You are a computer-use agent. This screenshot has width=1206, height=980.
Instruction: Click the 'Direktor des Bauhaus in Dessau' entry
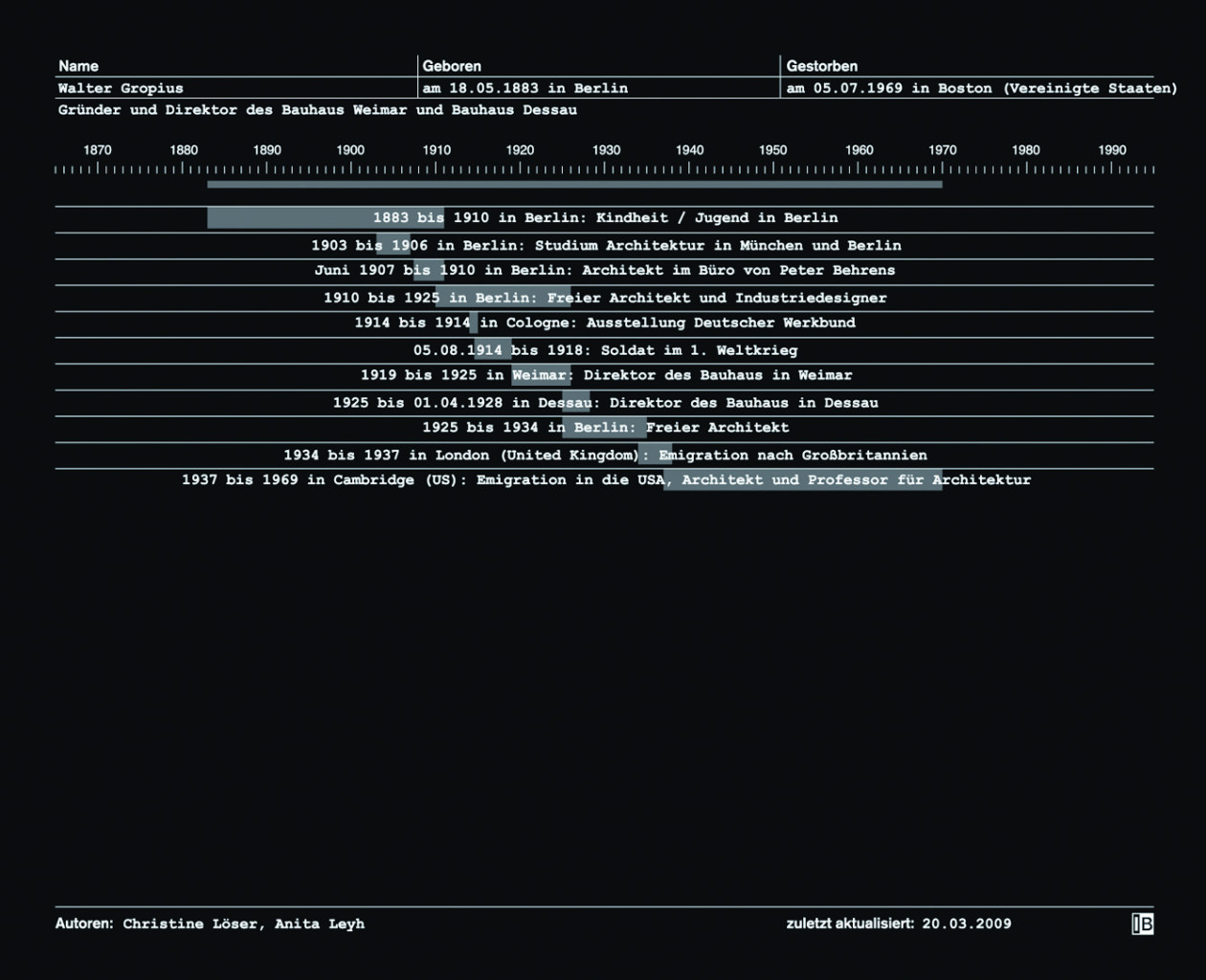tap(605, 403)
